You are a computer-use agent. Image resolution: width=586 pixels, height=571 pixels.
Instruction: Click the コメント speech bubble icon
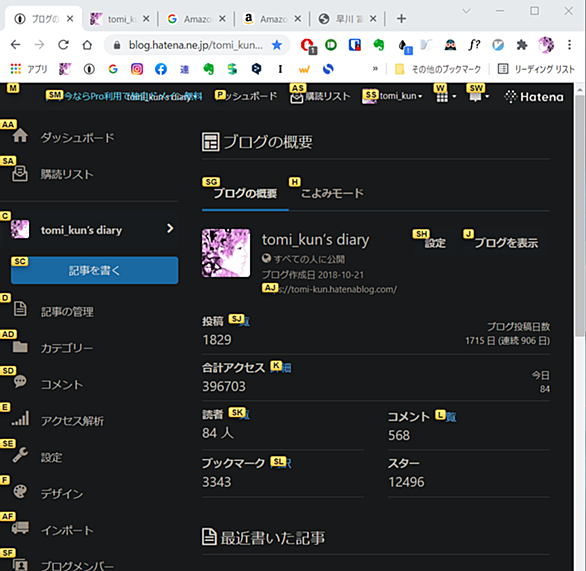coord(20,382)
